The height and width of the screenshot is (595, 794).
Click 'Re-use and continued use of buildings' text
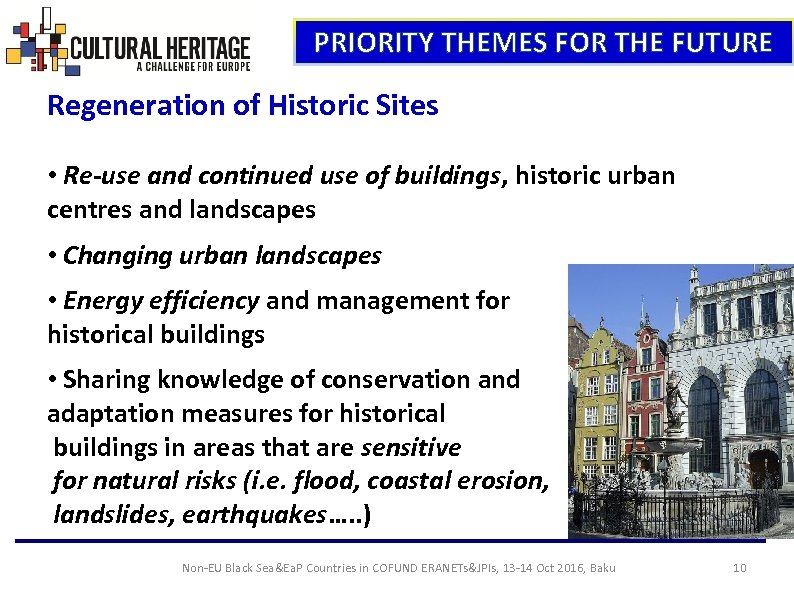[x=282, y=176]
